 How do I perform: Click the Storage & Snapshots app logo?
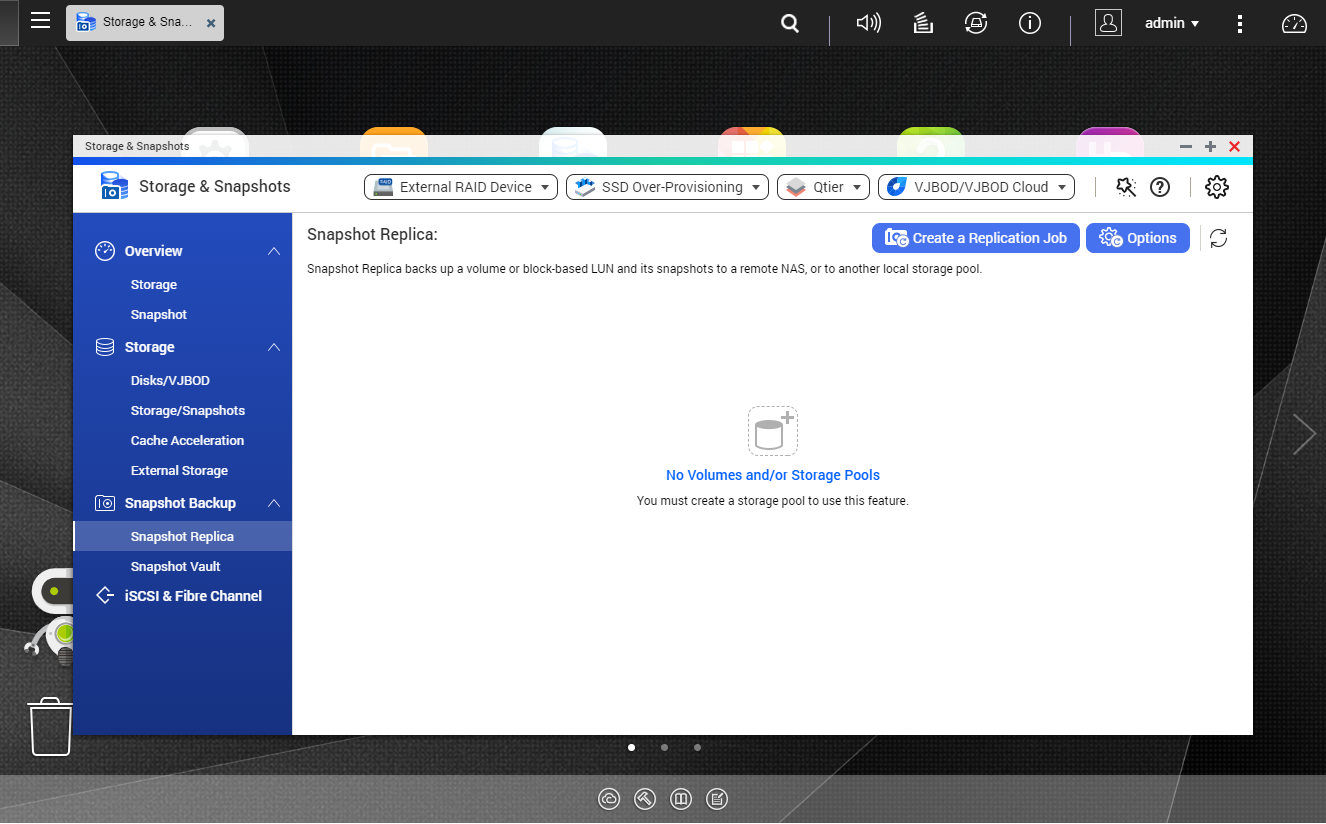point(115,186)
